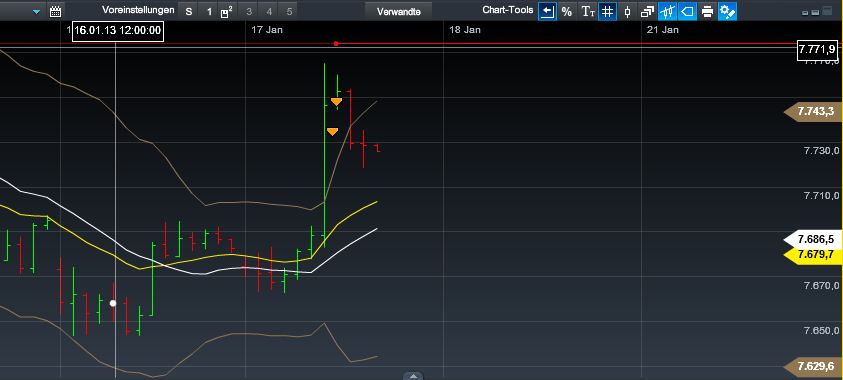The height and width of the screenshot is (380, 843).
Task: Expand the bottom panel with up arrow
Action: click(x=413, y=376)
